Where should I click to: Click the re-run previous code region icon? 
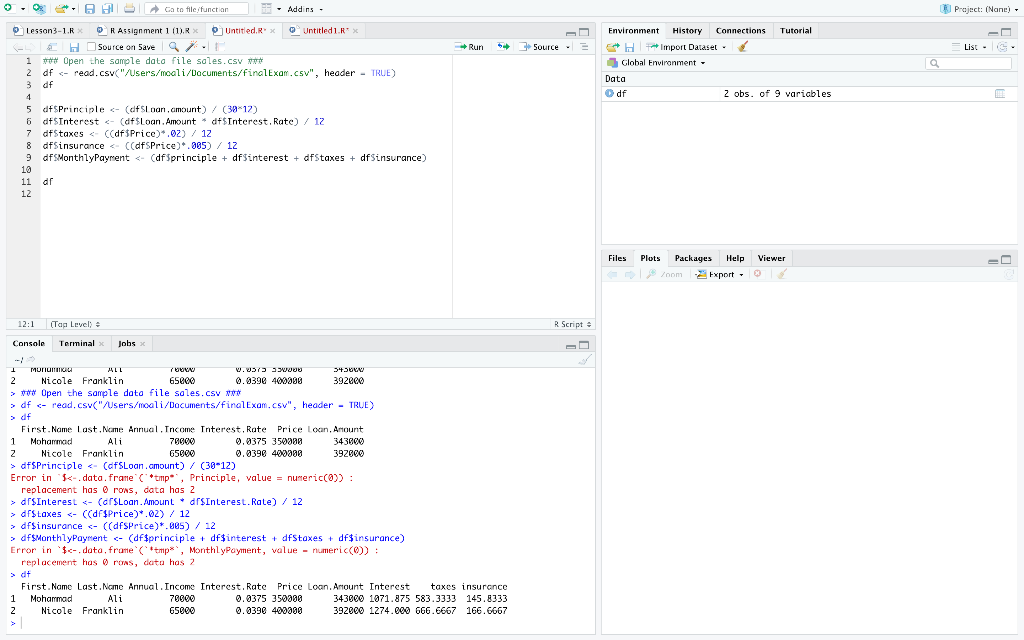(x=505, y=47)
